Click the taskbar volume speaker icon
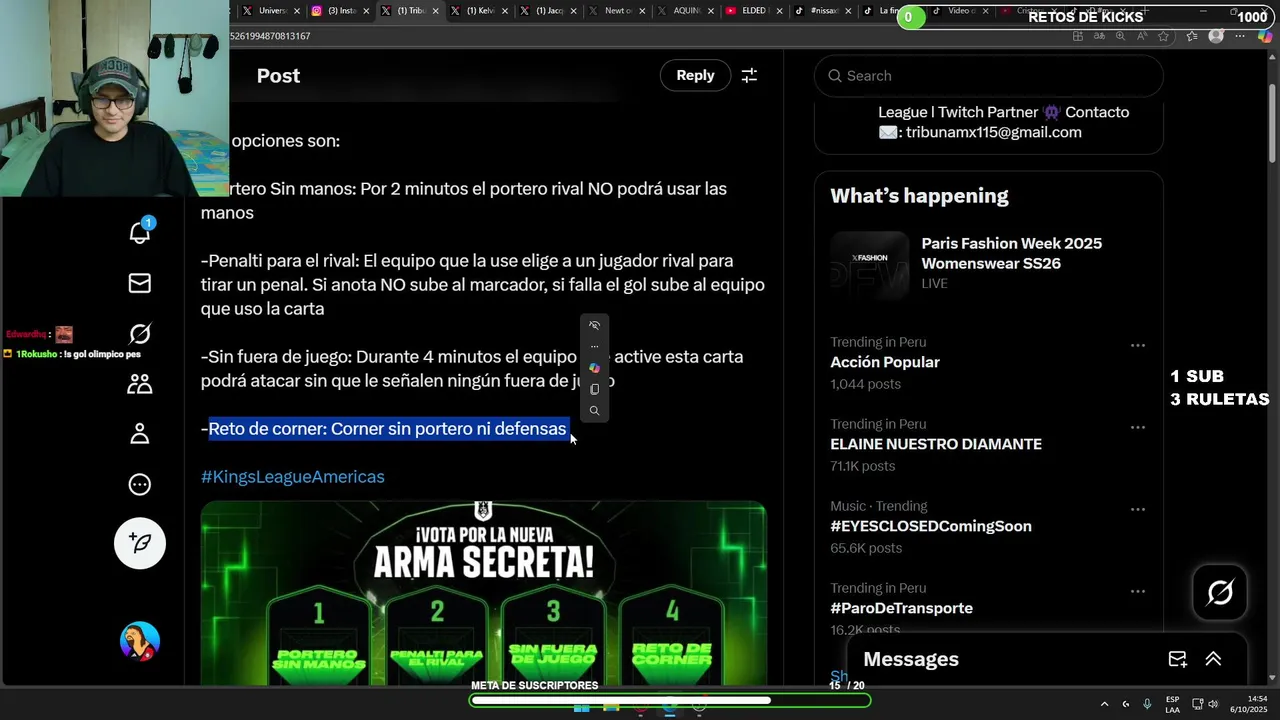 (x=1212, y=704)
